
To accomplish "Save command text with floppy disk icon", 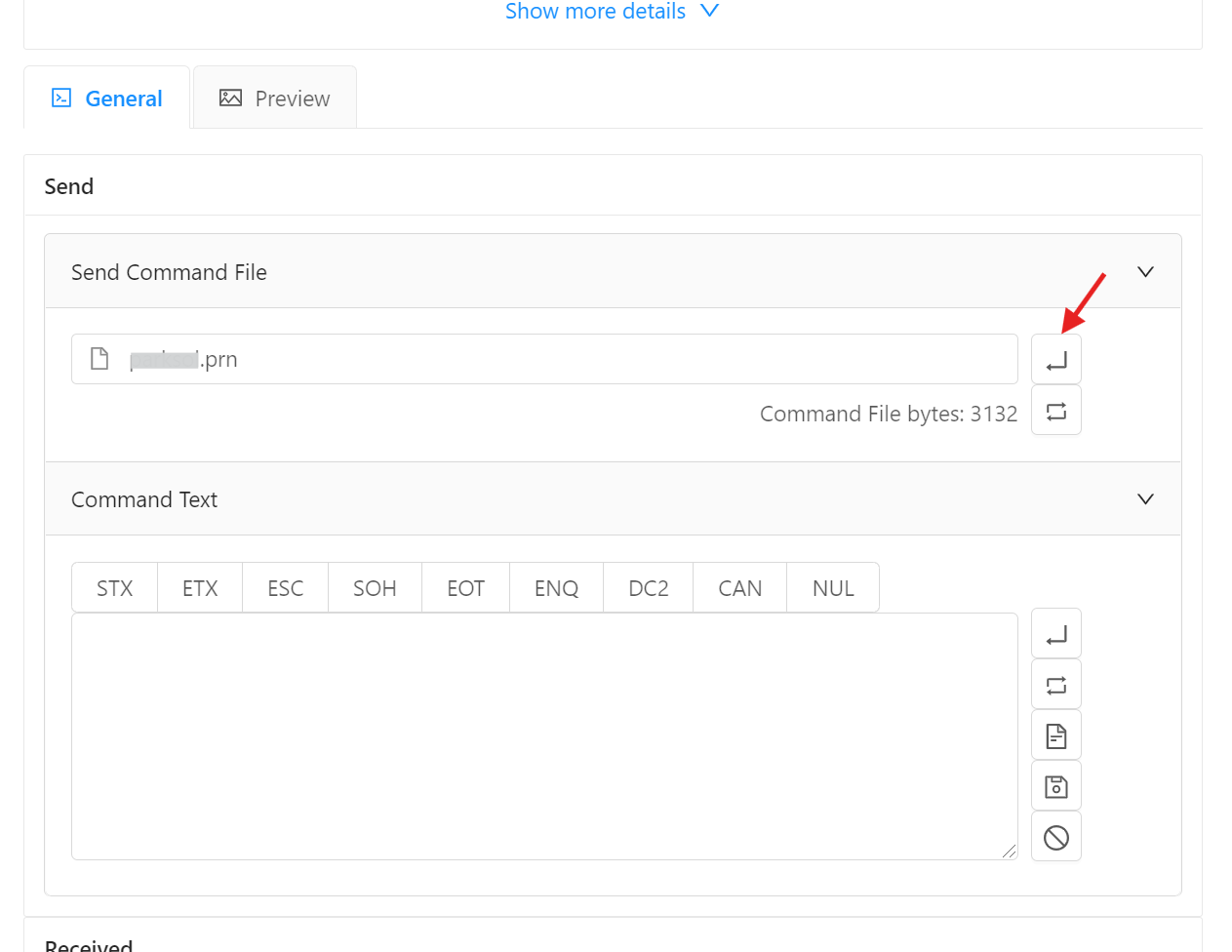I will [1055, 786].
